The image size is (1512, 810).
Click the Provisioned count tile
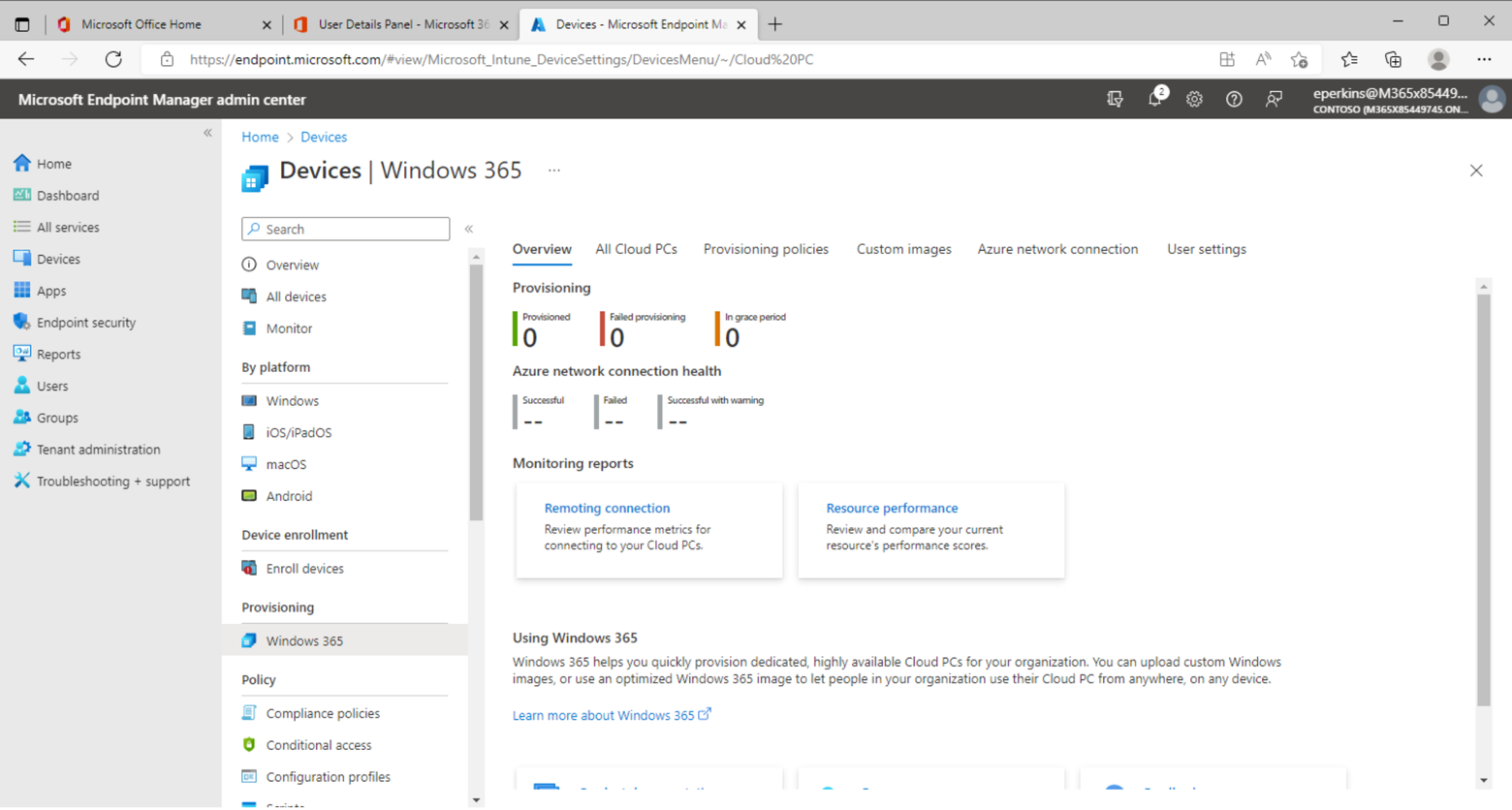542,329
